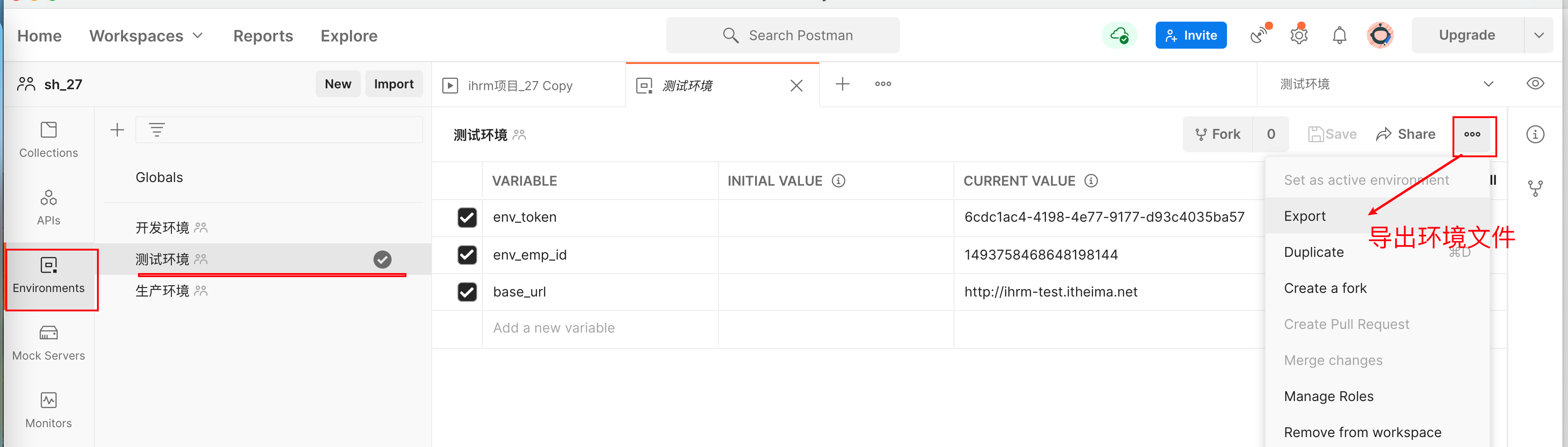Viewport: 1568px width, 447px height.
Task: Click the env_emp_id current value cell
Action: (x=1109, y=255)
